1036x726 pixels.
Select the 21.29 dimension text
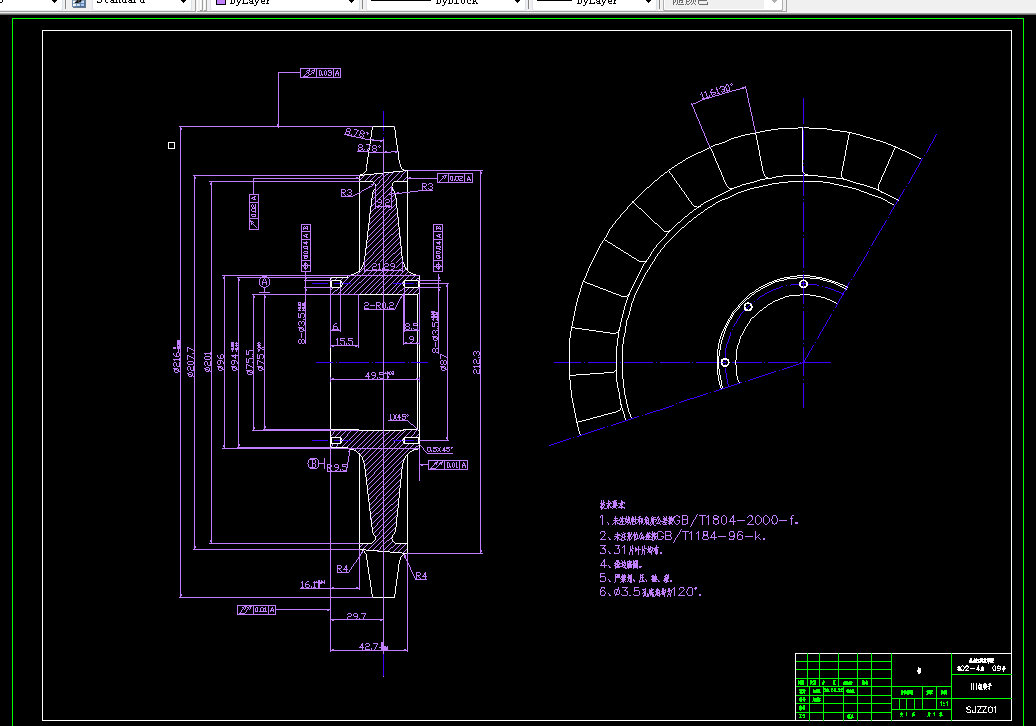[384, 267]
